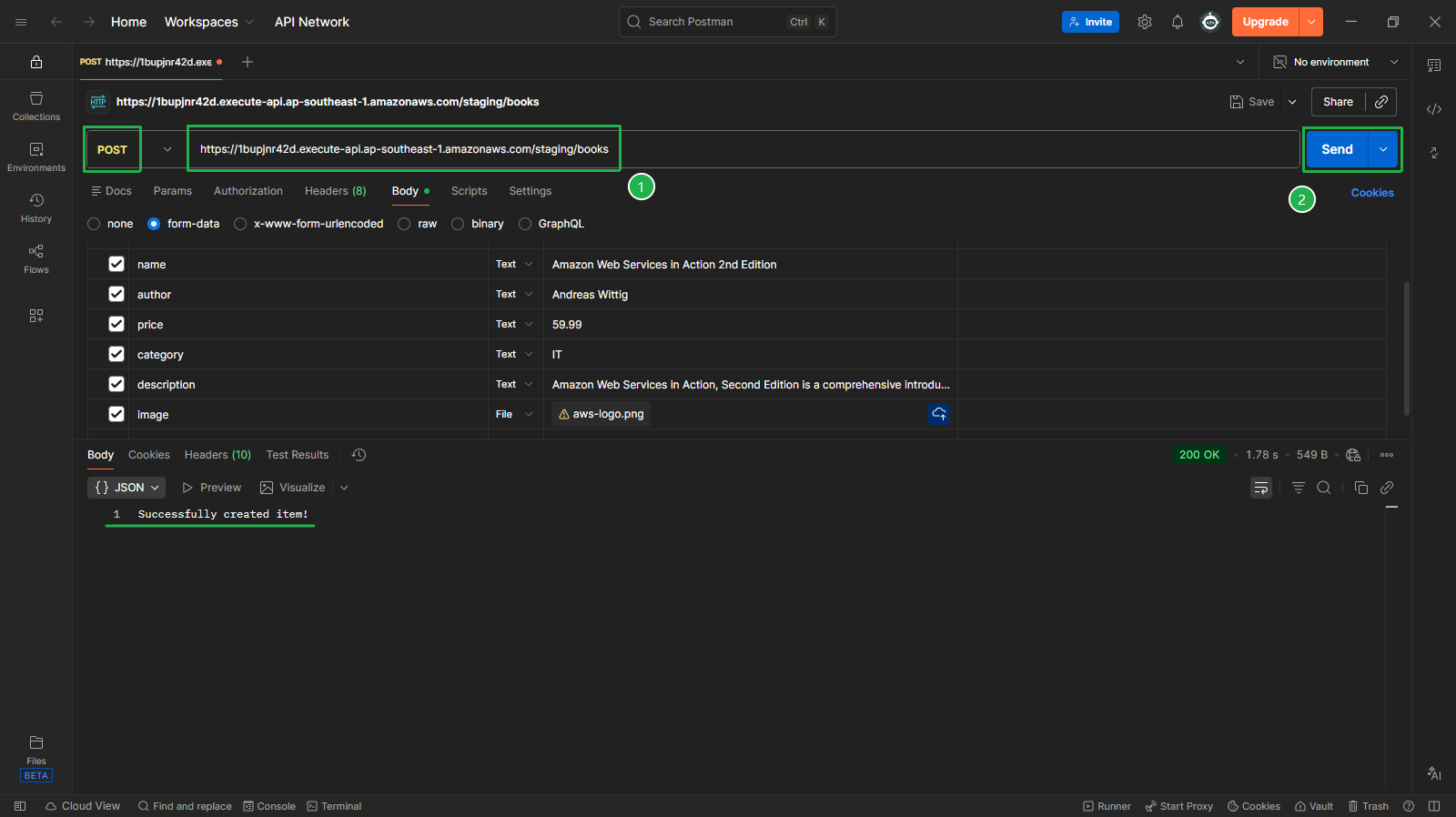Open the configure workspace sidebar icon
Screen dimensions: 1456x817
(x=36, y=316)
